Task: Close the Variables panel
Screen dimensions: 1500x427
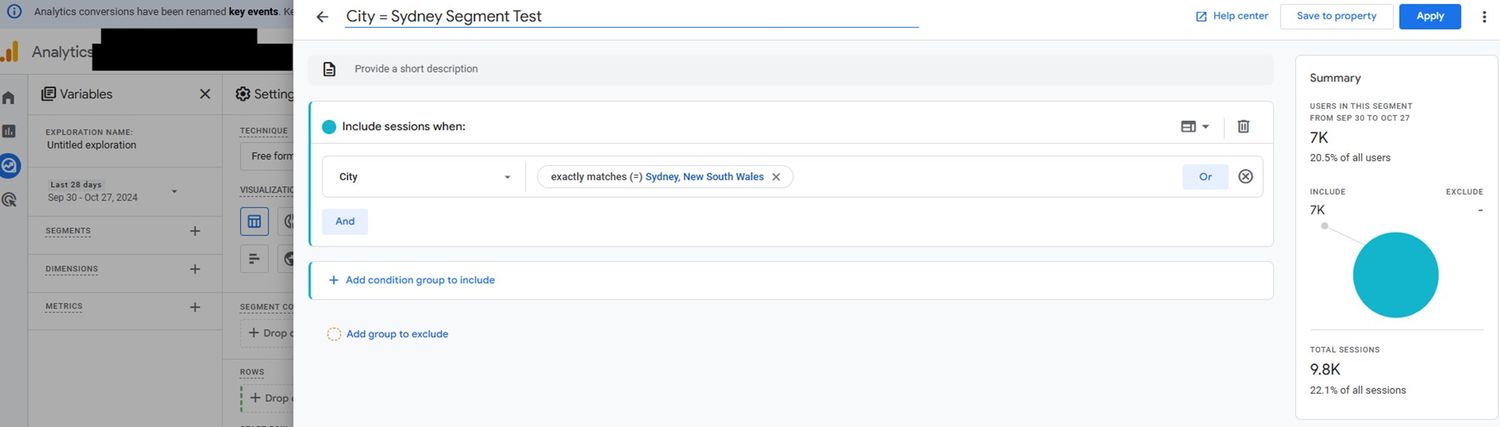Action: pos(205,94)
